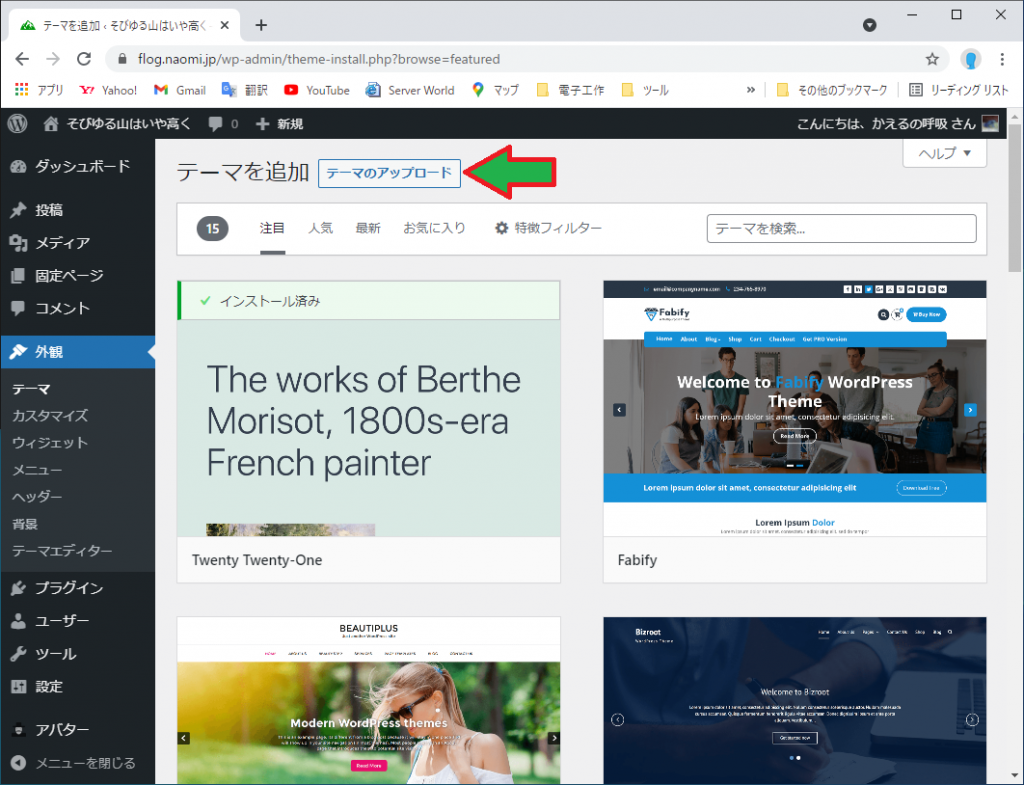Open ダッシュボード in the sidebar
This screenshot has height=785, width=1024.
(x=78, y=167)
